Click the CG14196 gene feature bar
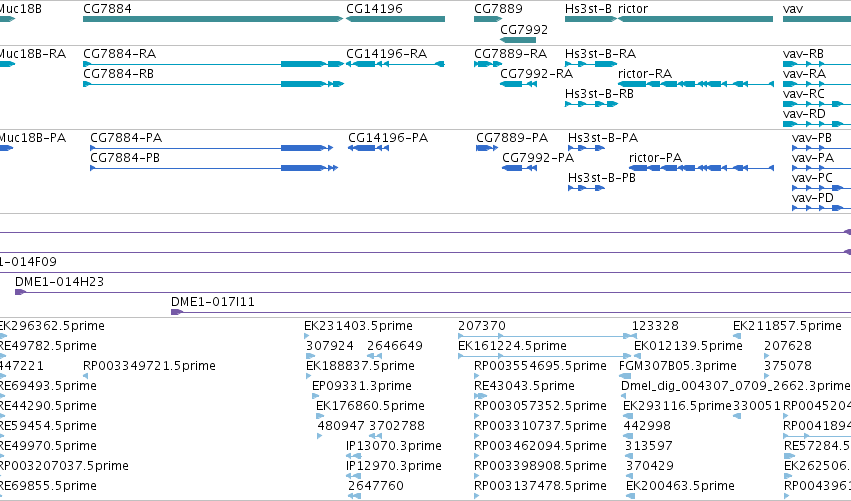The image size is (851, 501). pyautogui.click(x=395, y=19)
